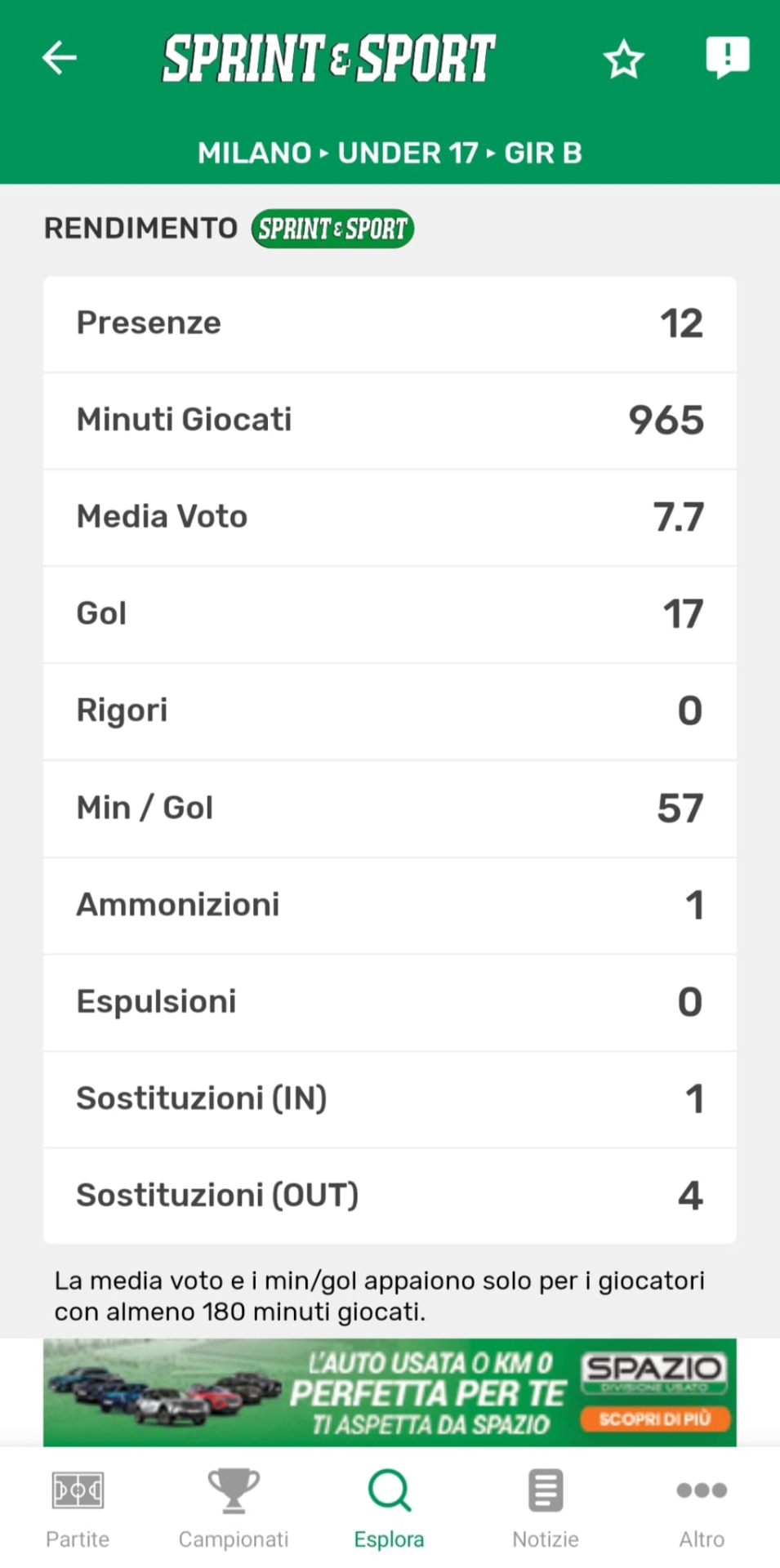
Task: Go to MILANO in the breadcrumb
Action: click(254, 153)
